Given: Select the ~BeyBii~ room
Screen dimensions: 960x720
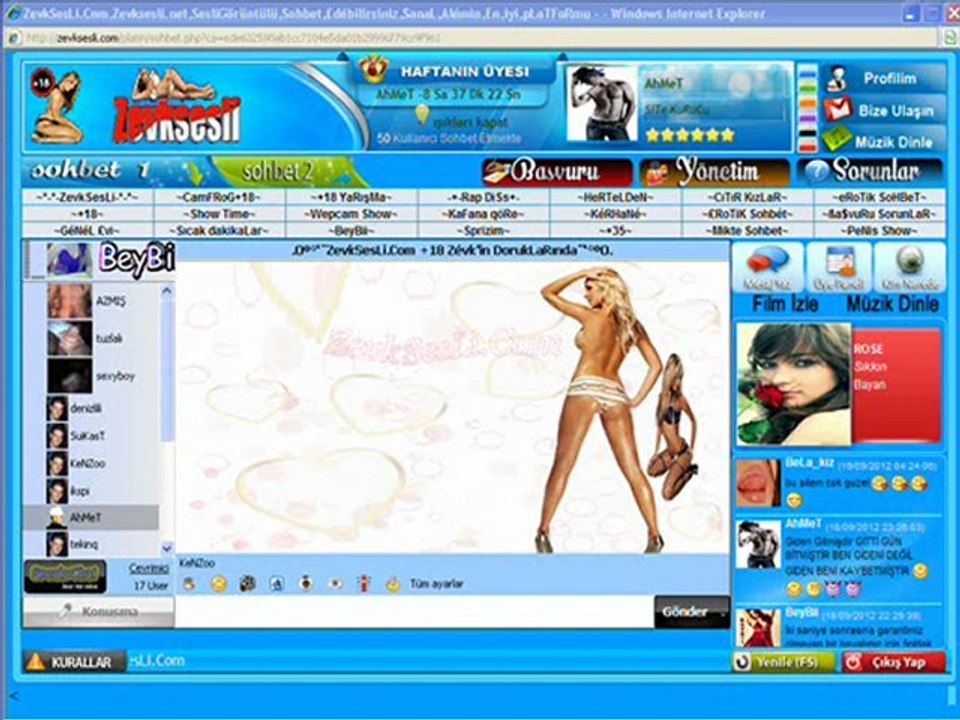Looking at the screenshot, I should [x=351, y=230].
